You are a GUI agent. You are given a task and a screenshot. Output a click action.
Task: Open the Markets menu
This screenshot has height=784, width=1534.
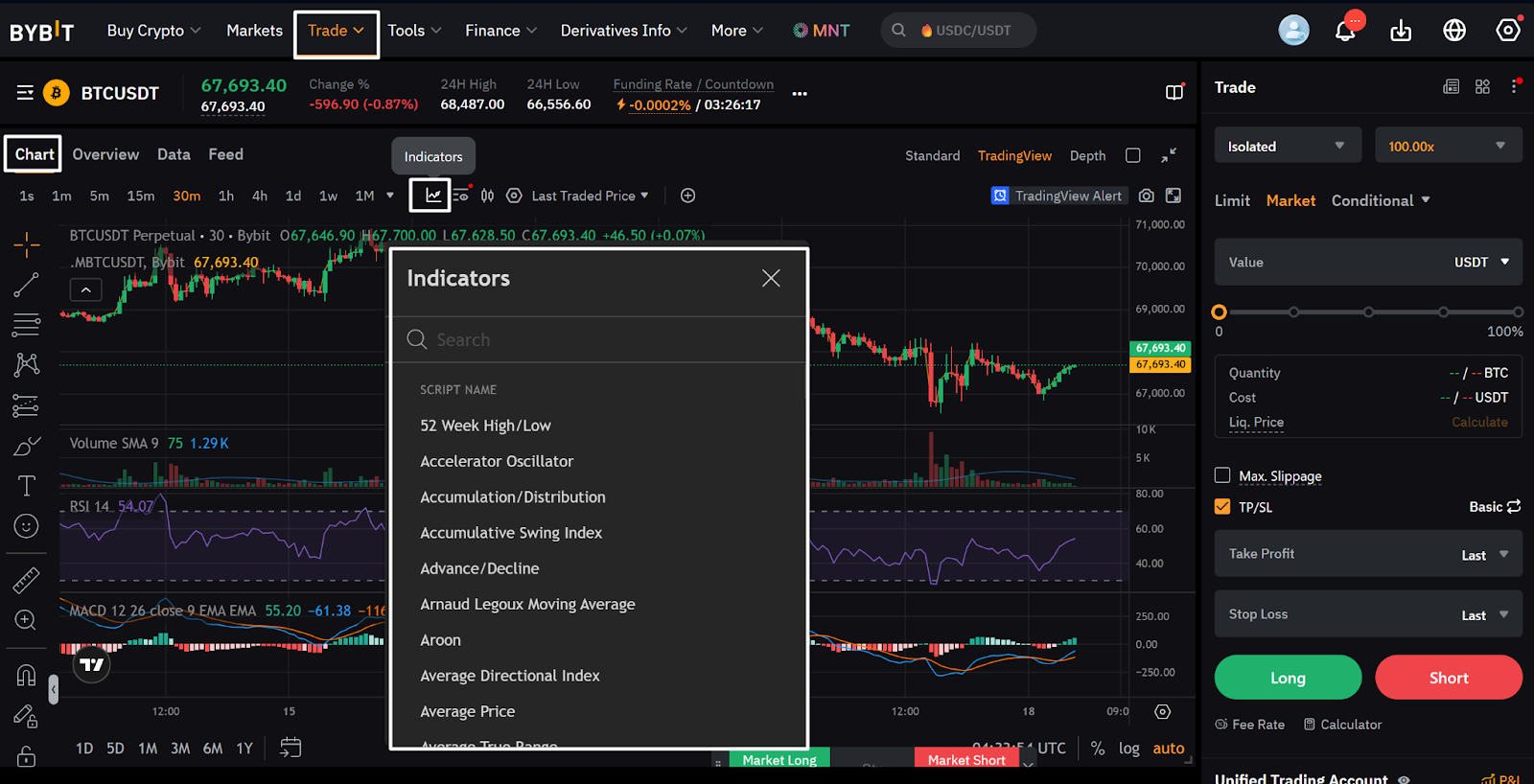254,31
